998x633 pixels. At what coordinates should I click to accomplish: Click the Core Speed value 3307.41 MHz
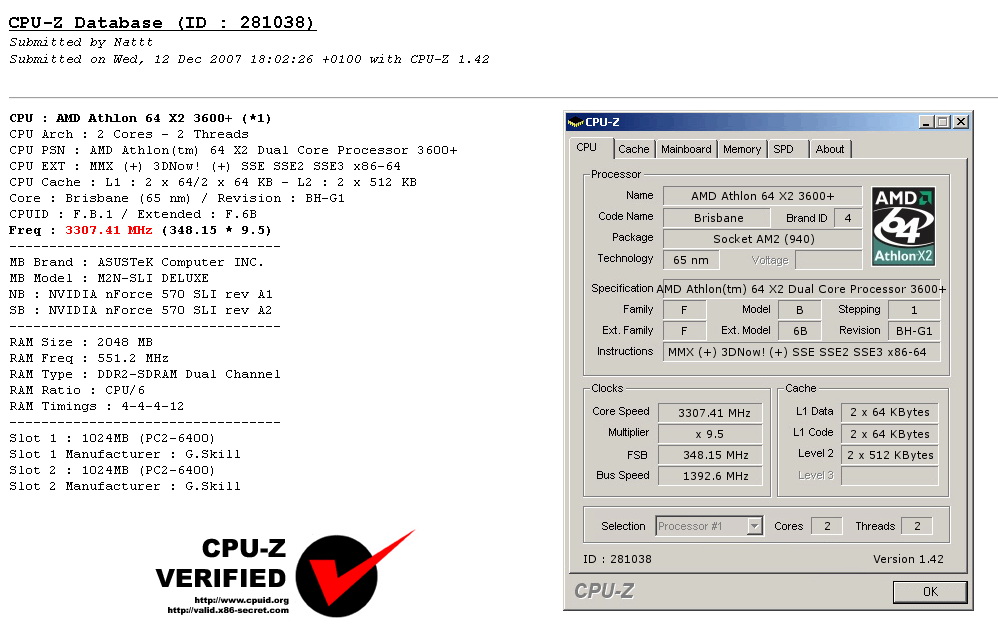[710, 412]
